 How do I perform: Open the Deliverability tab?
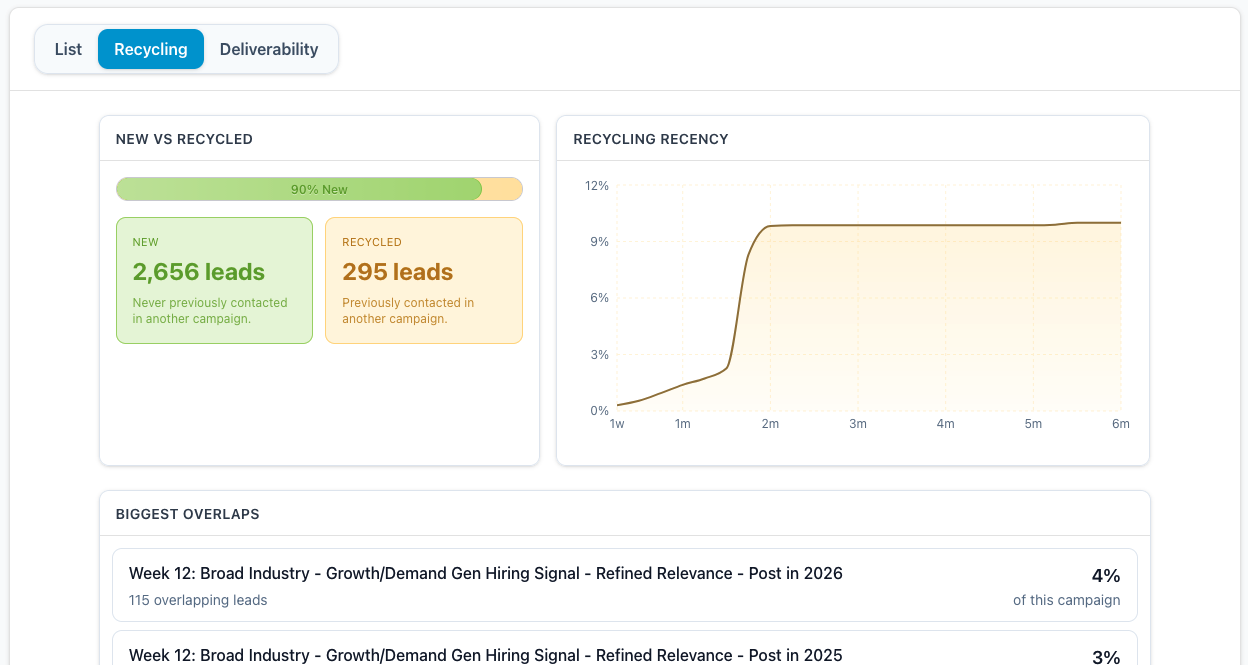click(x=269, y=49)
